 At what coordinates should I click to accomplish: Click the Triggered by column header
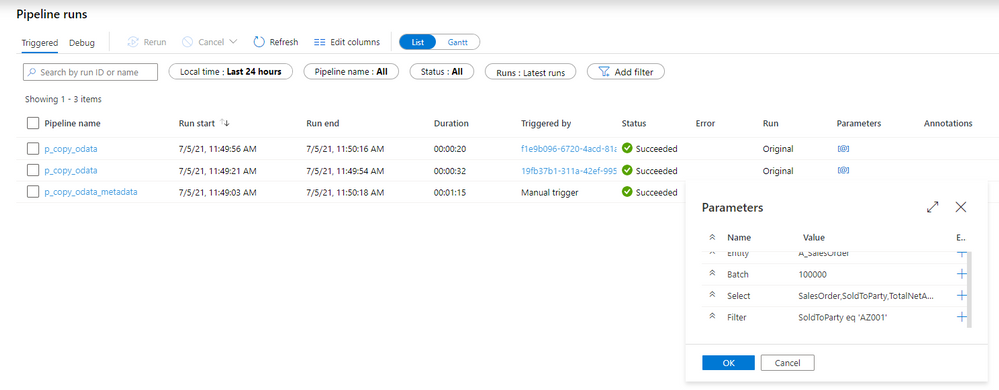pos(546,123)
